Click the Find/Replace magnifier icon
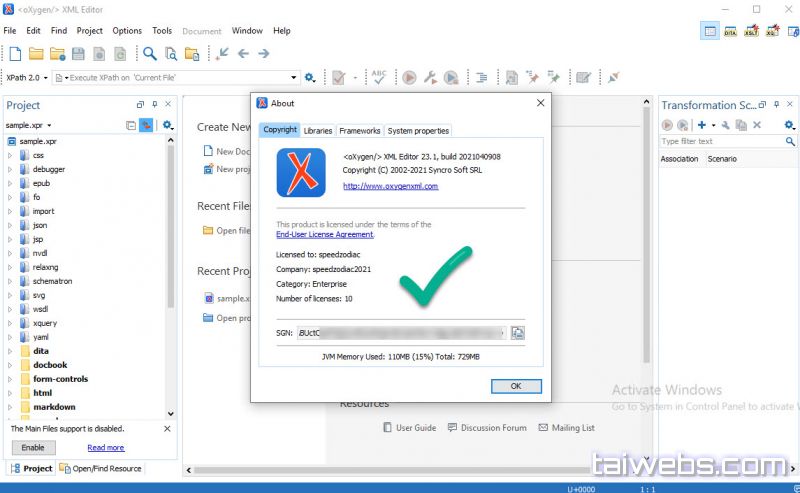The image size is (800, 493). tap(149, 53)
